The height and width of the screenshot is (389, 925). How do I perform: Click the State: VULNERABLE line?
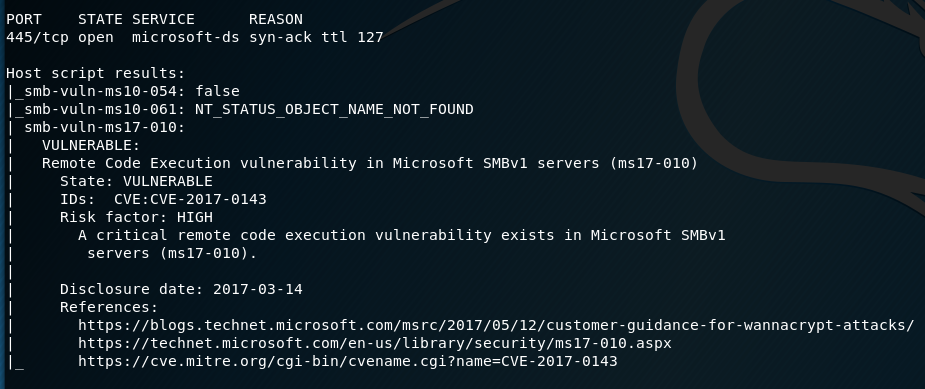click(136, 181)
